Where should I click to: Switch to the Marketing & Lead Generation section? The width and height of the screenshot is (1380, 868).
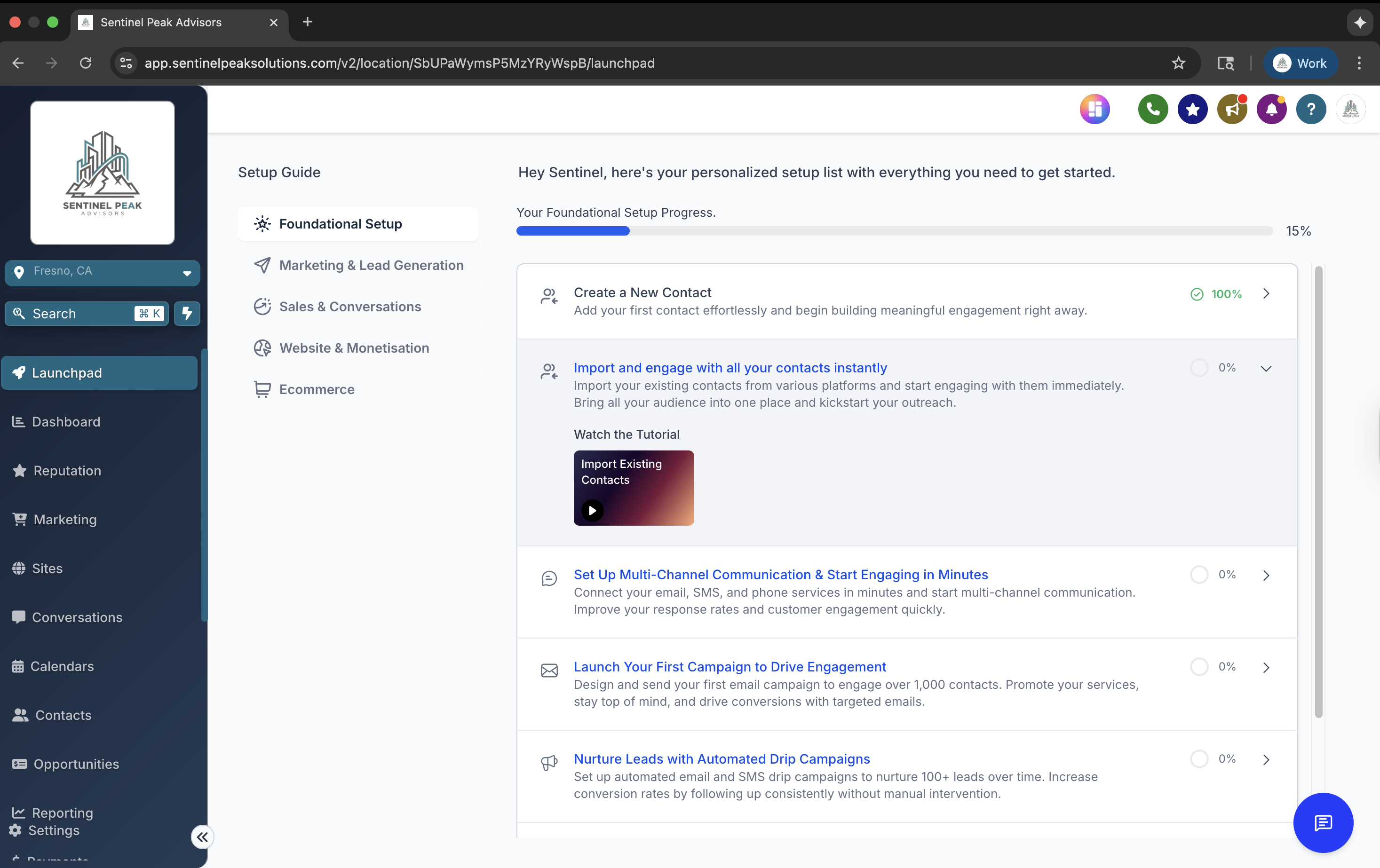[372, 265]
